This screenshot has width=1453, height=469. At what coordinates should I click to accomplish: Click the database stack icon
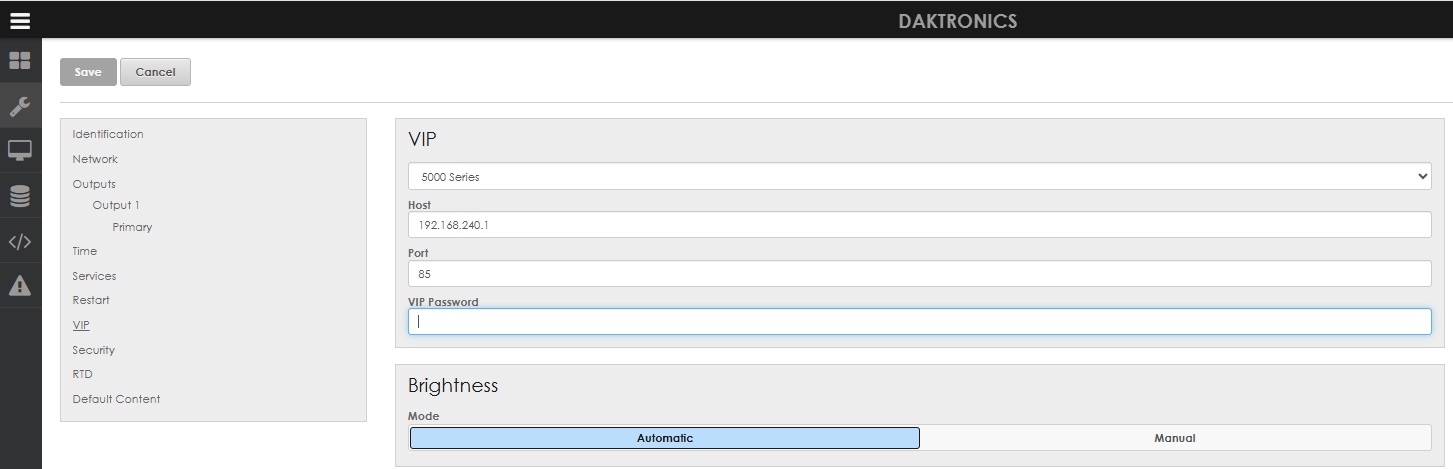point(20,196)
